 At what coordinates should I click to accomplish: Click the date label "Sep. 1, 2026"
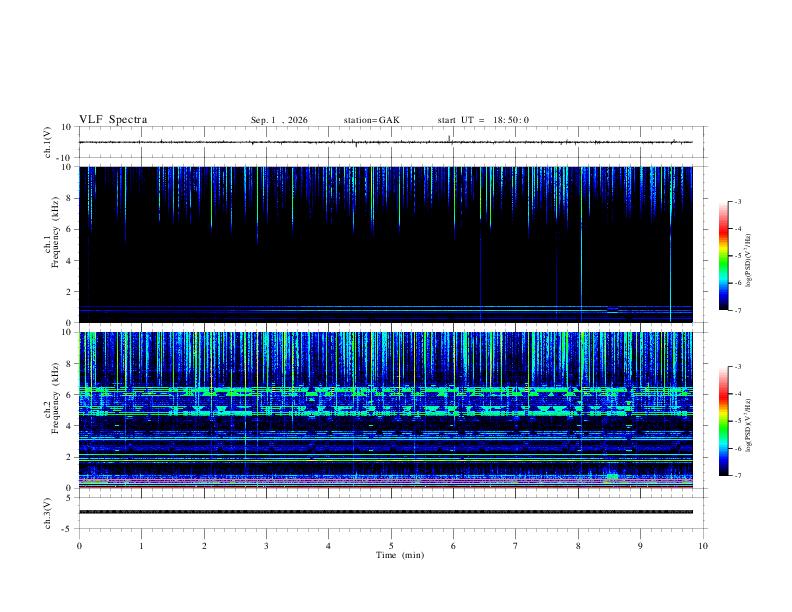pyautogui.click(x=279, y=120)
